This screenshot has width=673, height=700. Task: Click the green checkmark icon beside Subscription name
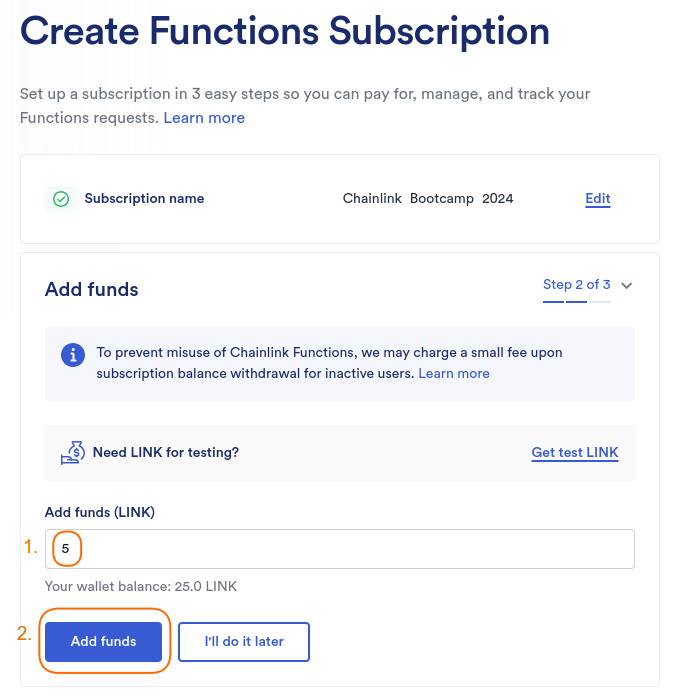pos(61,199)
